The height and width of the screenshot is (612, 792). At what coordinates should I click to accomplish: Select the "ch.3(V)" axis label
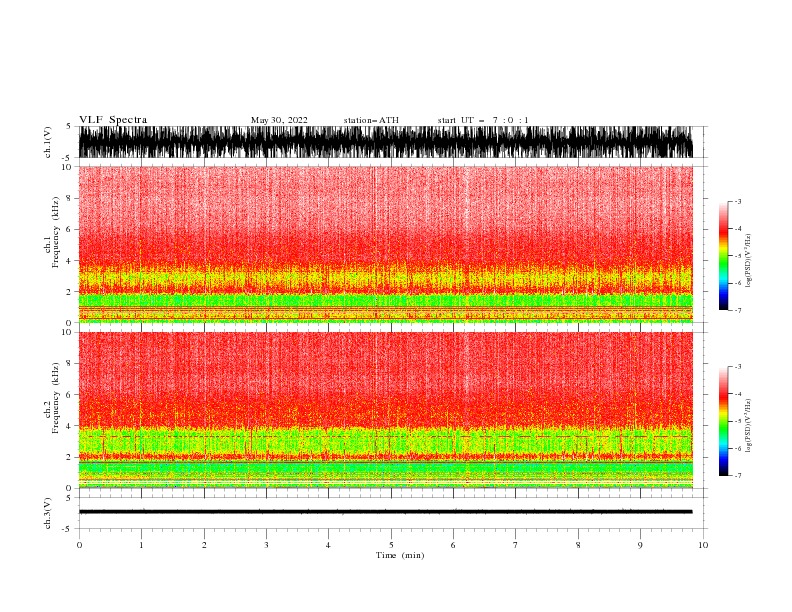click(x=48, y=513)
